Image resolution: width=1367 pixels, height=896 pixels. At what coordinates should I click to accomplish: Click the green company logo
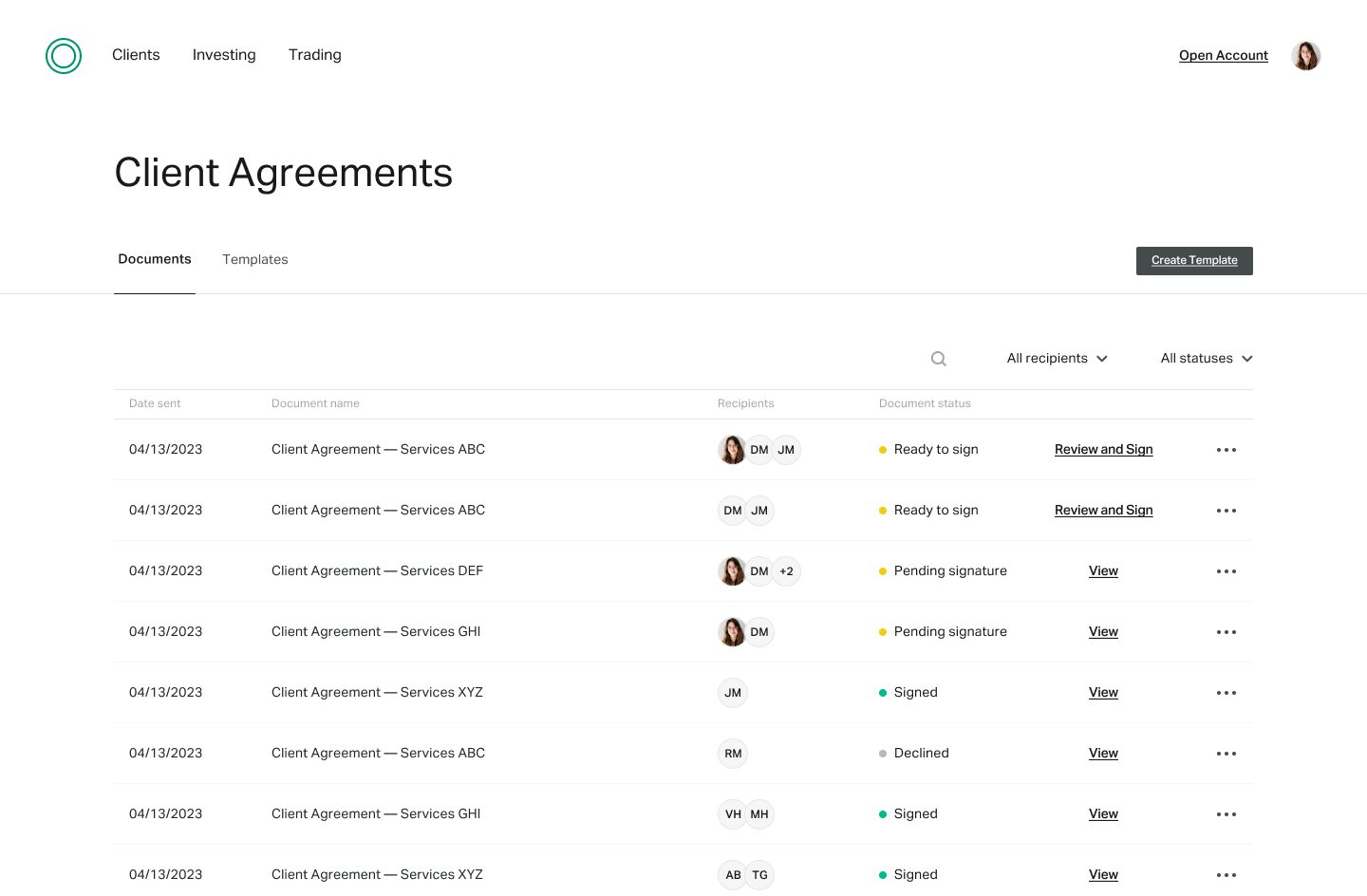click(x=63, y=55)
